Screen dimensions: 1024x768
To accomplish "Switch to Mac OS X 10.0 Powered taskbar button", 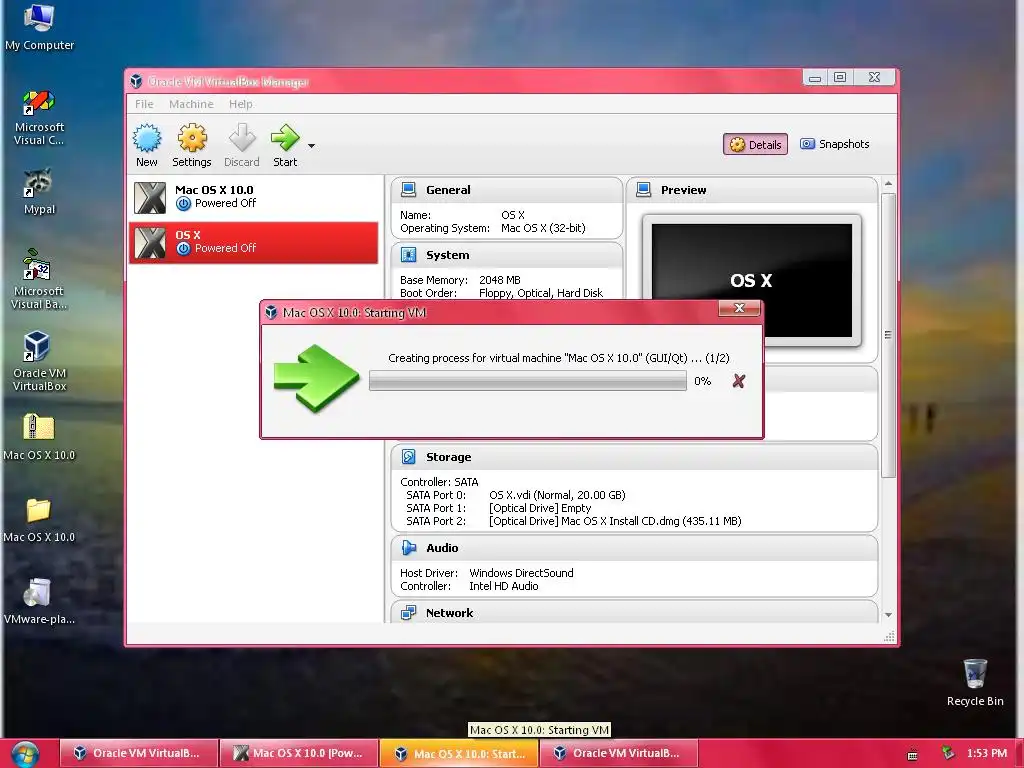I will click(x=298, y=753).
